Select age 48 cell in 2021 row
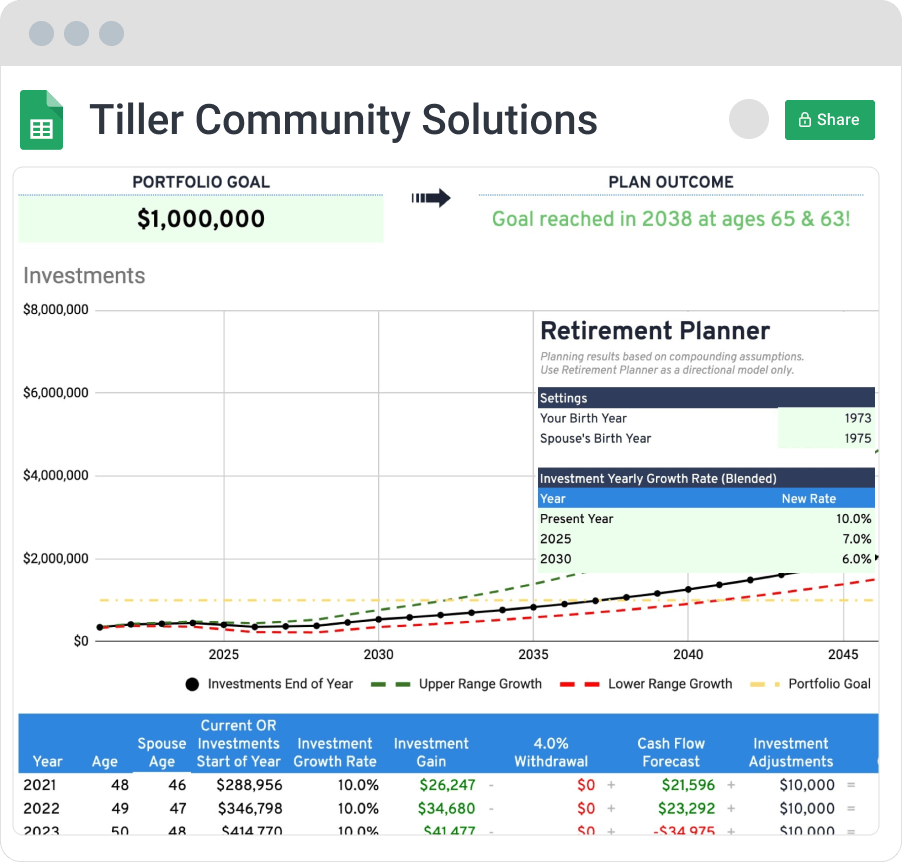 120,785
